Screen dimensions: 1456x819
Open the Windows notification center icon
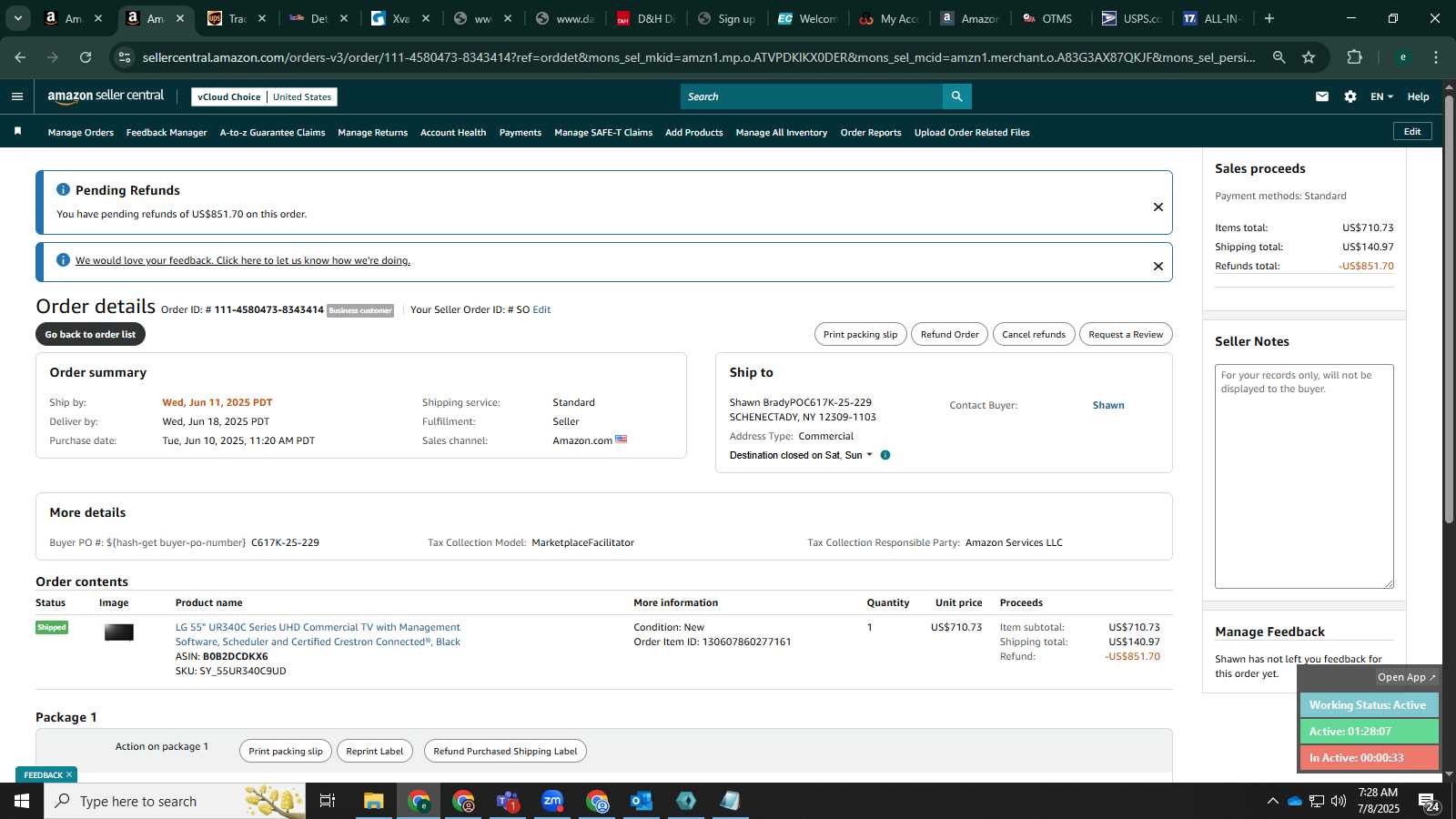pos(1428,802)
